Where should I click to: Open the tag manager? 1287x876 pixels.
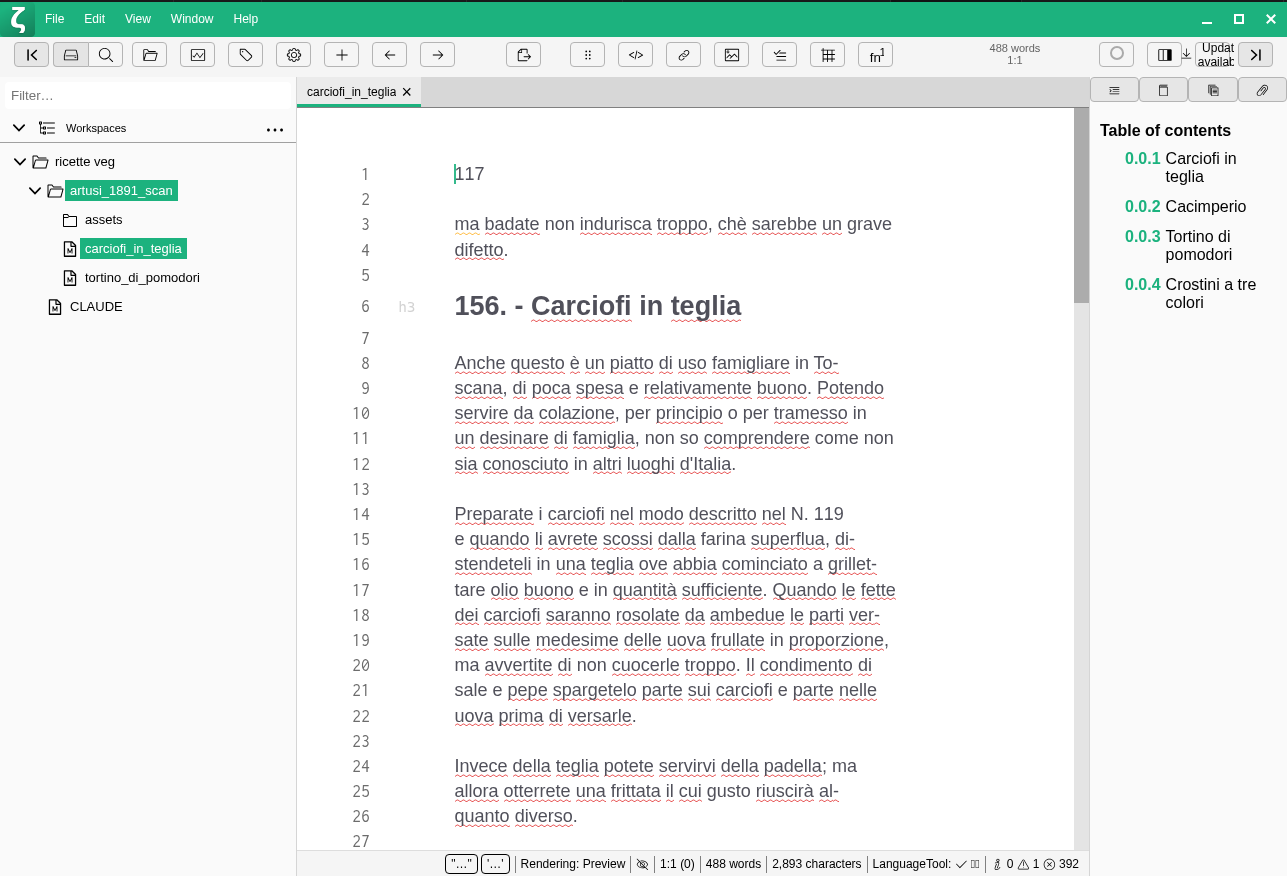pos(246,55)
